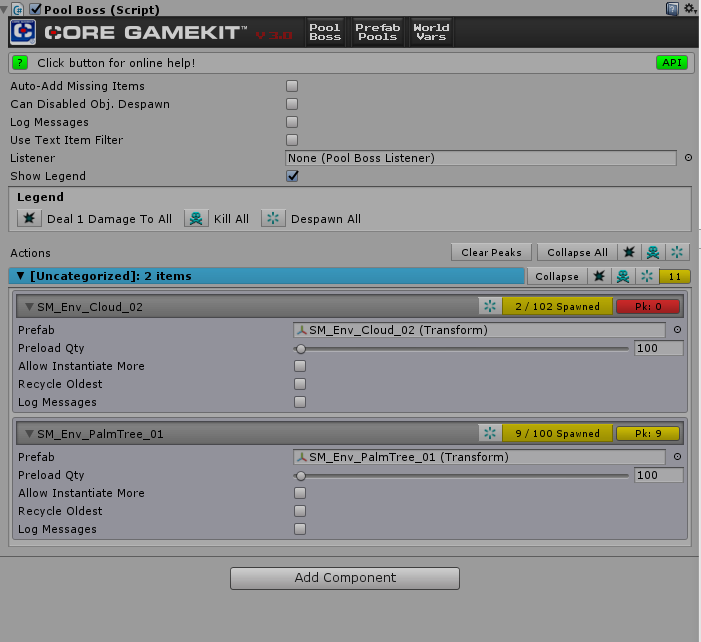The image size is (701, 642).
Task: Toggle Recycle Oldest for SM_Env_PalmTree_01
Action: coord(300,511)
